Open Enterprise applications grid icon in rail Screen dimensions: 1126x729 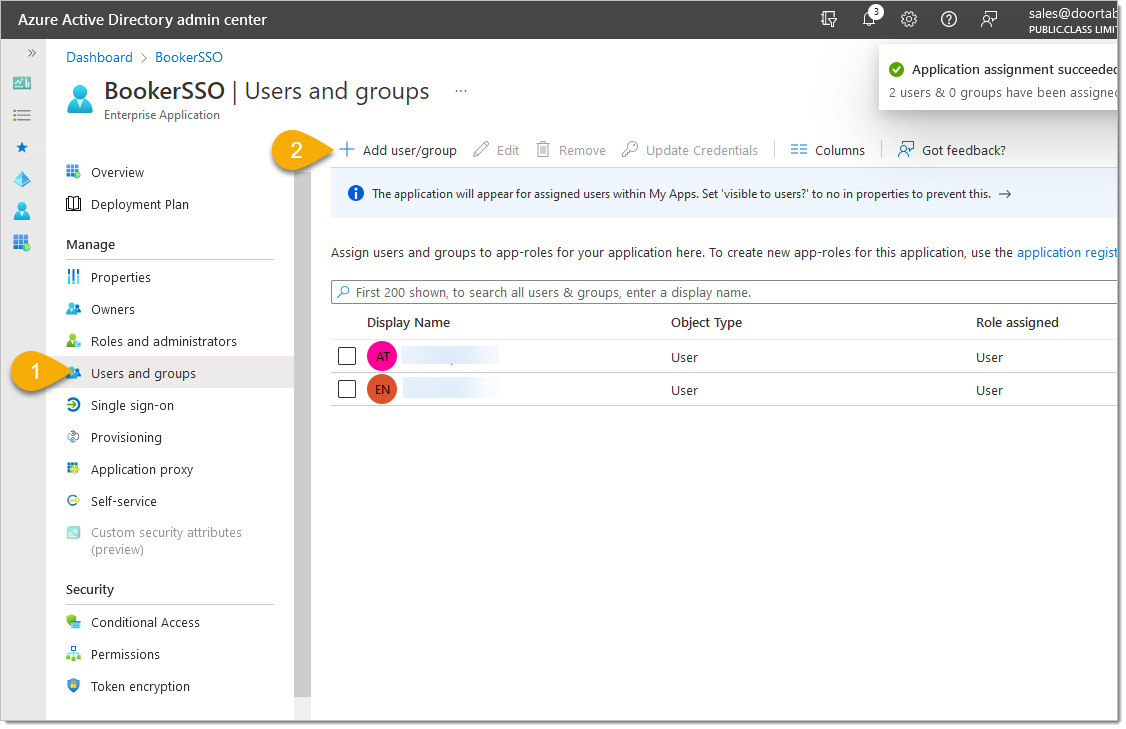tap(22, 243)
